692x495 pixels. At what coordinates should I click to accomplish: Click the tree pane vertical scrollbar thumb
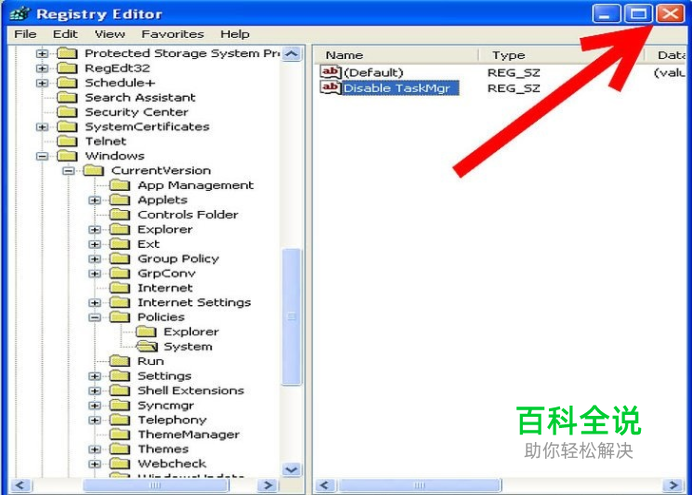[291, 317]
